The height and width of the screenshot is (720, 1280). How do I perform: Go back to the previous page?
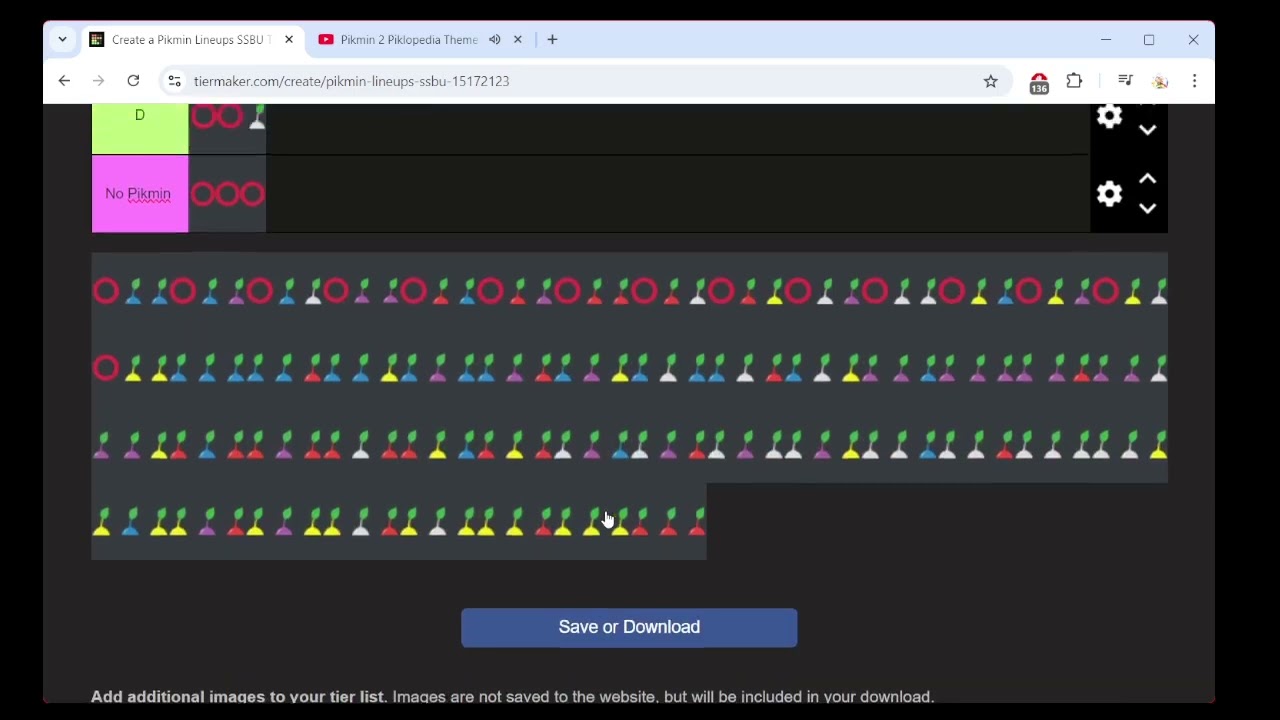(64, 81)
